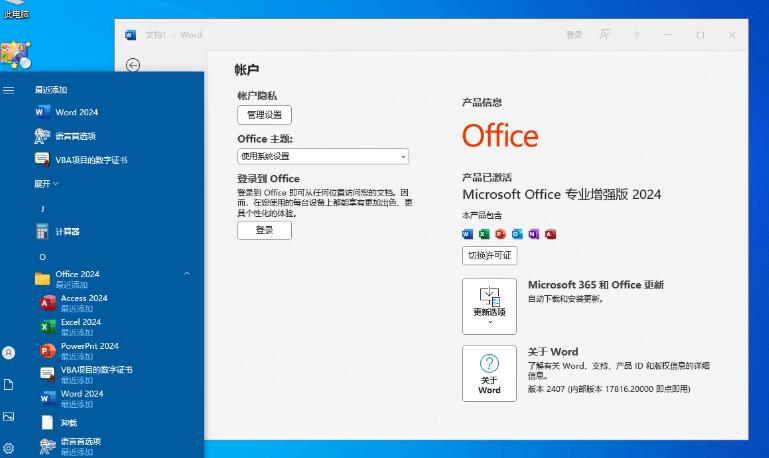Select the colorful desktop shortcut below 此电脑
The height and width of the screenshot is (458, 769).
(16, 55)
